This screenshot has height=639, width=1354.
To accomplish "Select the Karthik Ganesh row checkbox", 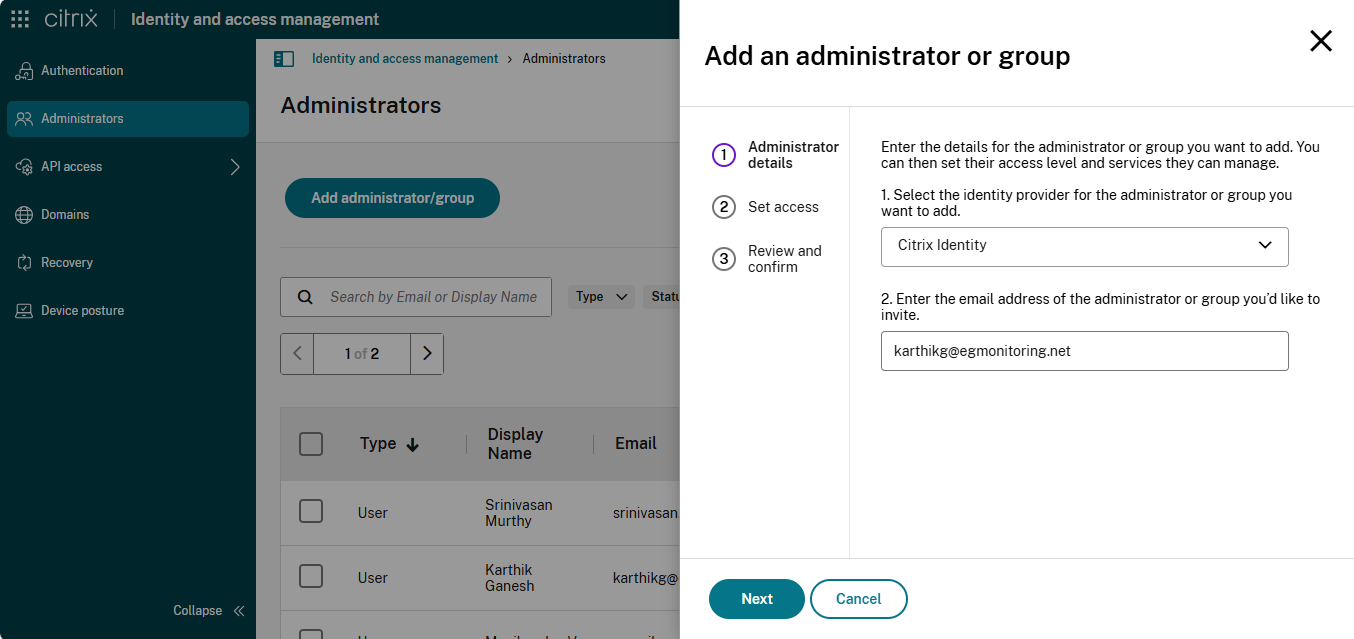I will [x=311, y=577].
